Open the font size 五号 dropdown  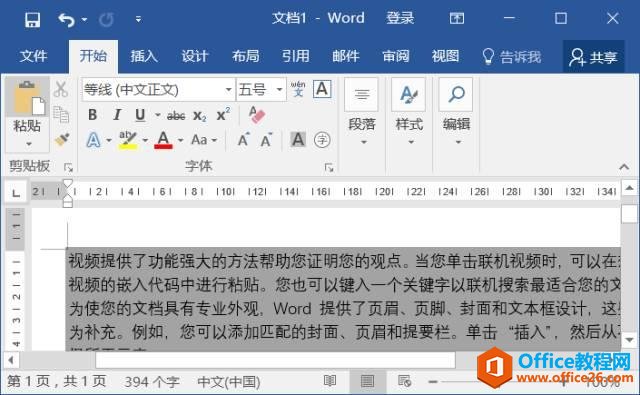[x=280, y=89]
